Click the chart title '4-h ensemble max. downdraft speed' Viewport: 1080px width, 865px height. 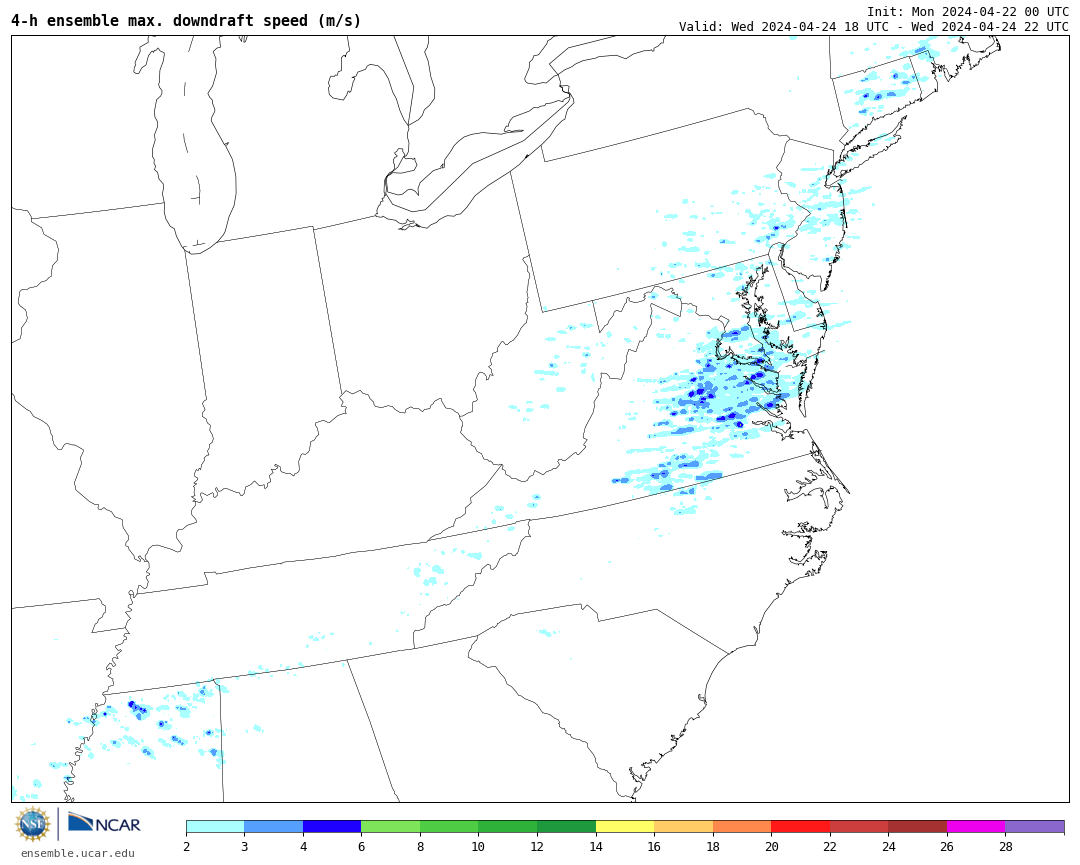[186, 21]
